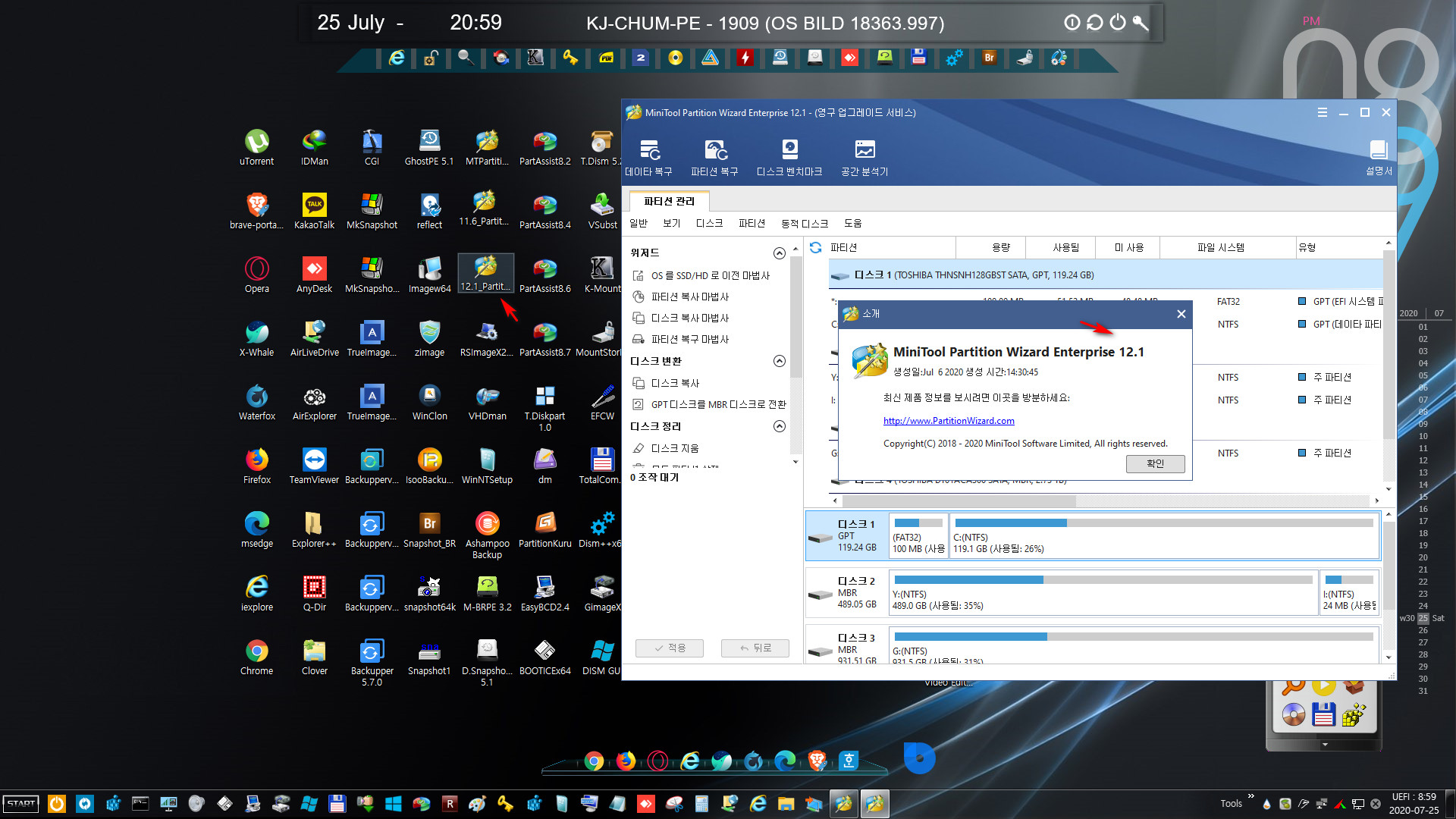1456x819 pixels.
Task: Click the refresh disk list icon
Action: pyautogui.click(x=816, y=247)
